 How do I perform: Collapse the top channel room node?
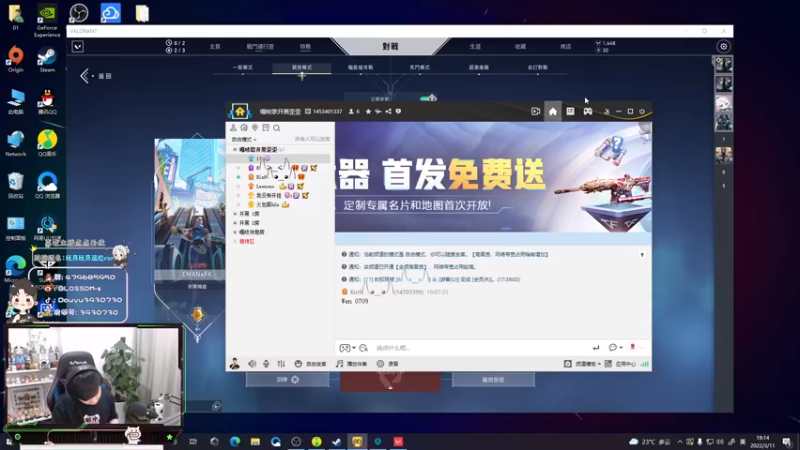click(x=235, y=149)
